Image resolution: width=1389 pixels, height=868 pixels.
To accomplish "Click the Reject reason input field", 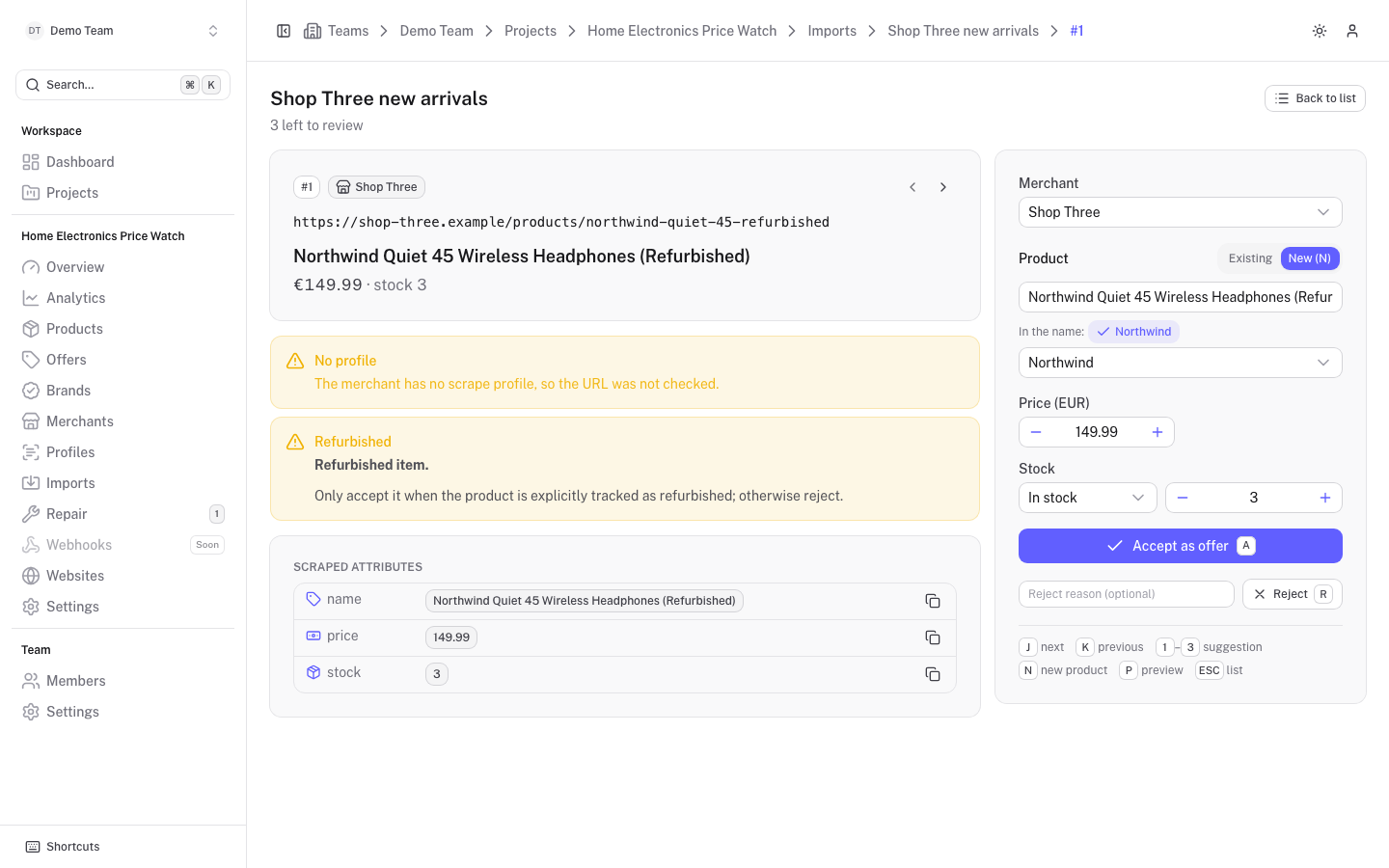I will click(x=1127, y=594).
